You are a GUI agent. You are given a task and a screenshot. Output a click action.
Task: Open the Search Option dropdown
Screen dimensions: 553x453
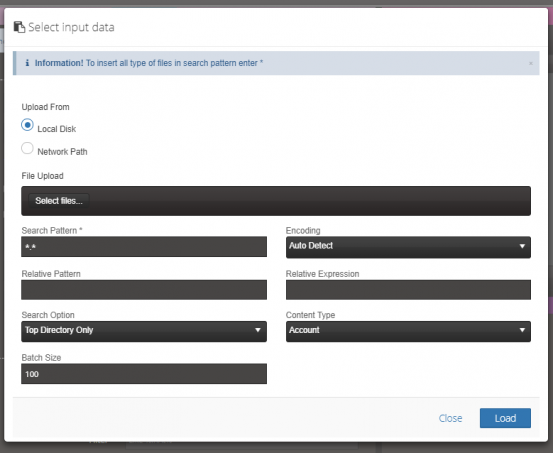(x=144, y=331)
